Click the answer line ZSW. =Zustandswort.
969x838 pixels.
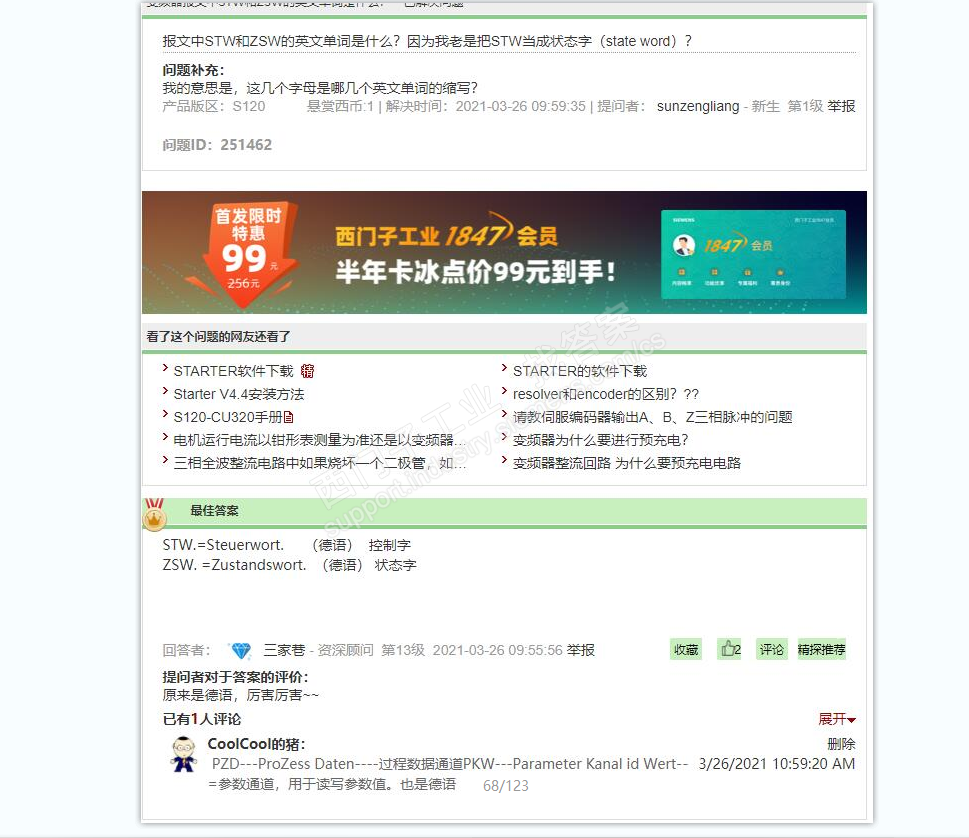pos(289,565)
